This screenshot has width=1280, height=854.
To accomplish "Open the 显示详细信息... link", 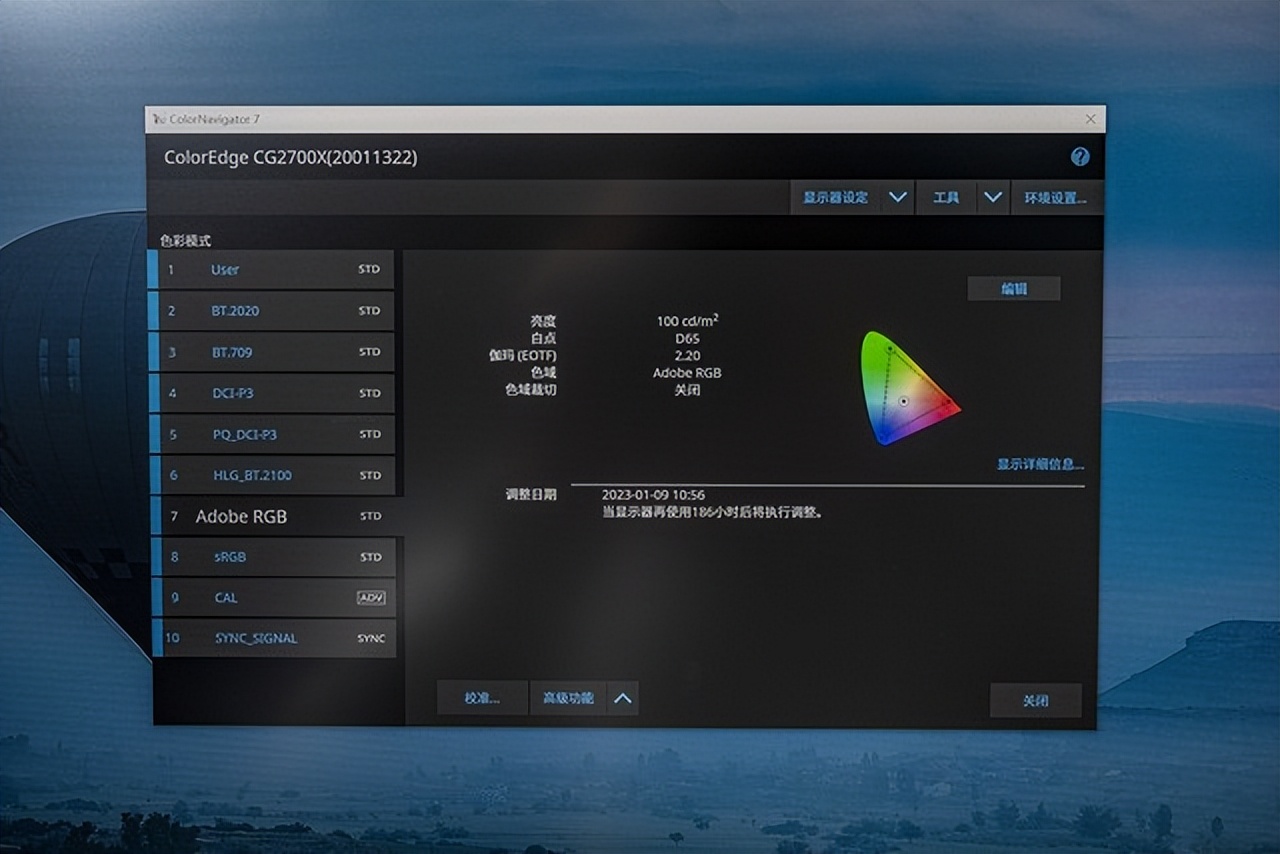I will point(1040,464).
